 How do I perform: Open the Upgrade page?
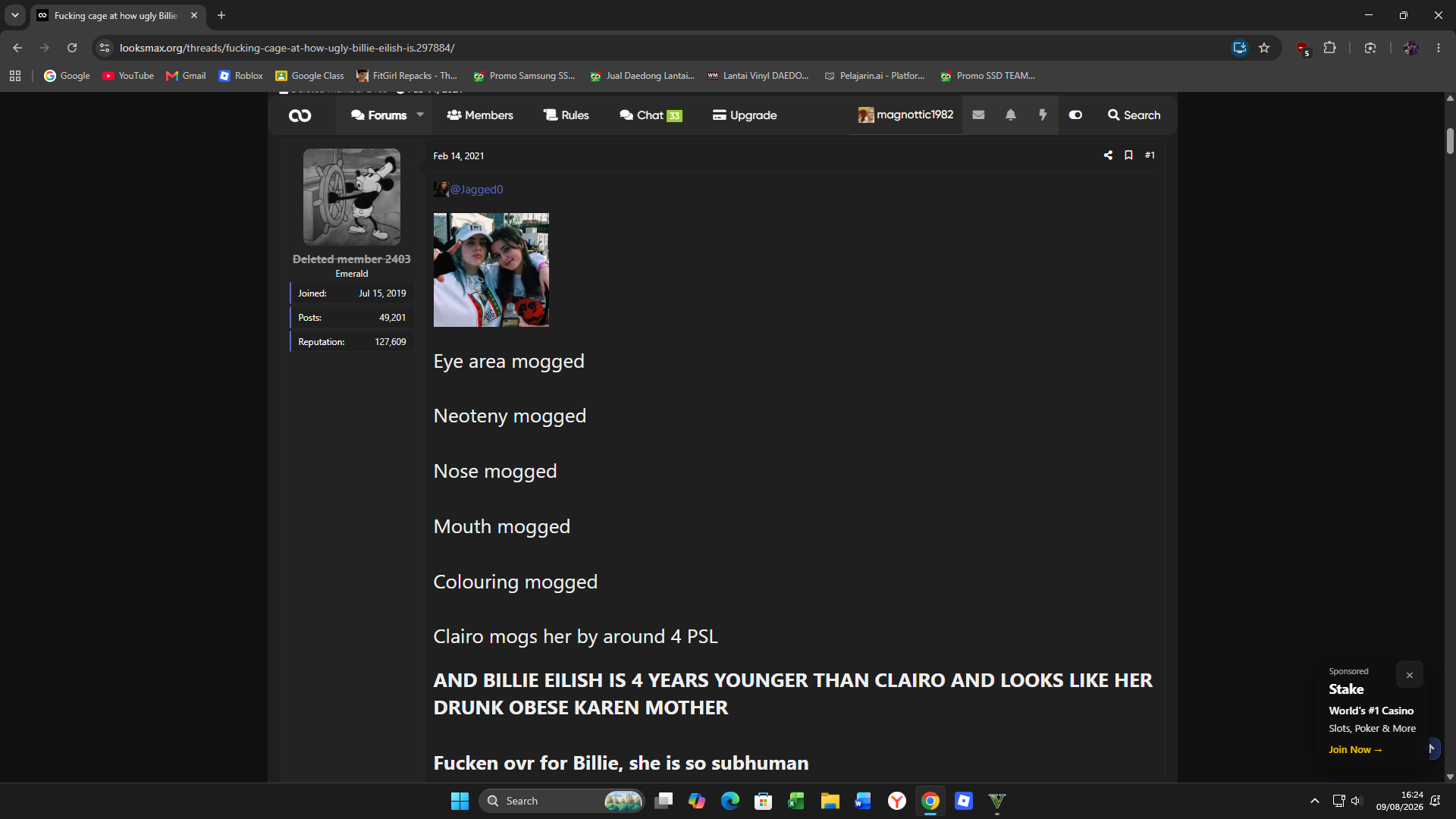(745, 115)
